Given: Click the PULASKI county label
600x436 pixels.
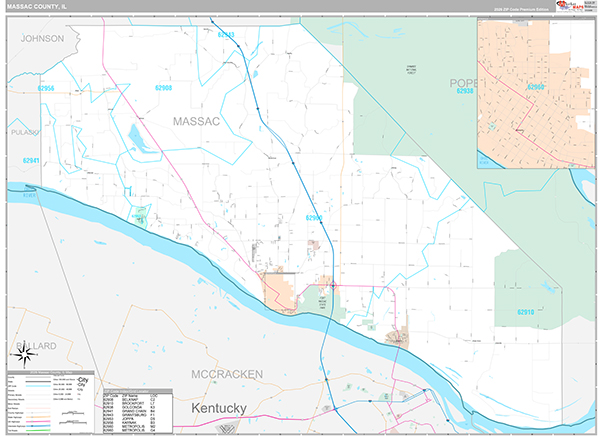Looking at the screenshot, I should [x=24, y=132].
